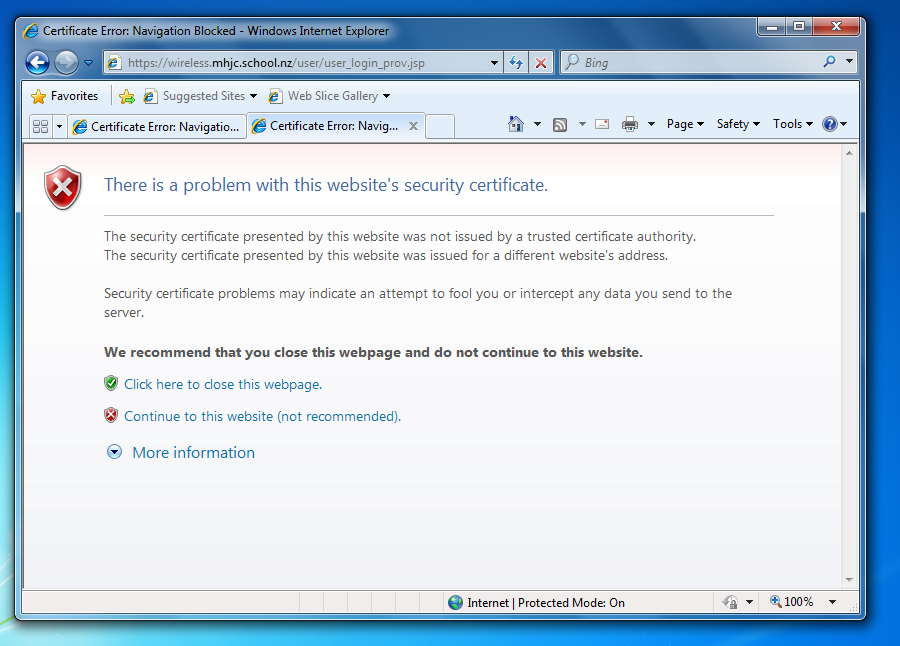Switch to the first Certificate Error tab
The image size is (900, 646).
tap(155, 126)
